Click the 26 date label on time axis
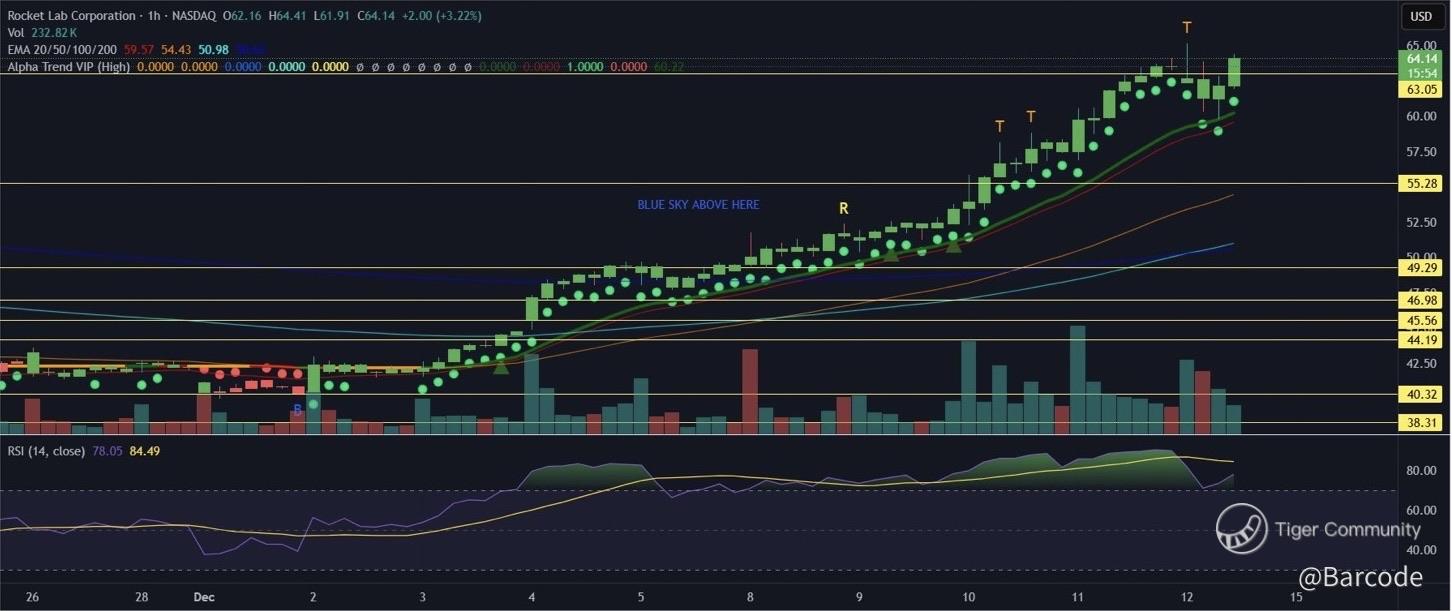Screen dimensions: 1452x611 click(x=33, y=597)
